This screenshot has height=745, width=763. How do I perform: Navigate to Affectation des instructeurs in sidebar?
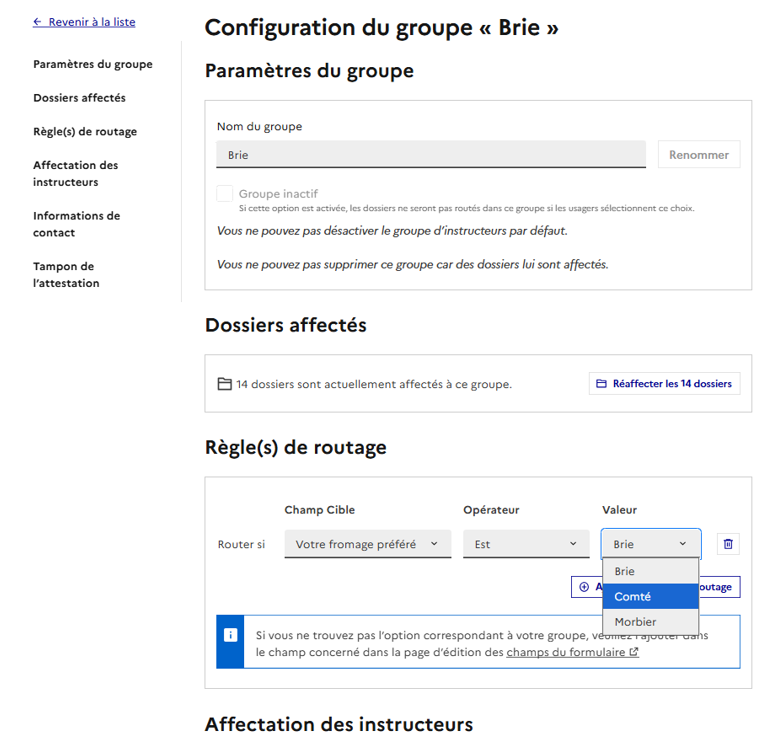[x=76, y=174]
